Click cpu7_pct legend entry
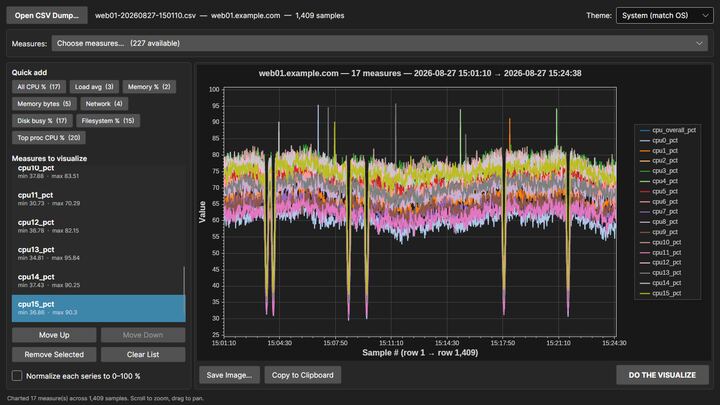The height and width of the screenshot is (405, 720). [x=659, y=212]
